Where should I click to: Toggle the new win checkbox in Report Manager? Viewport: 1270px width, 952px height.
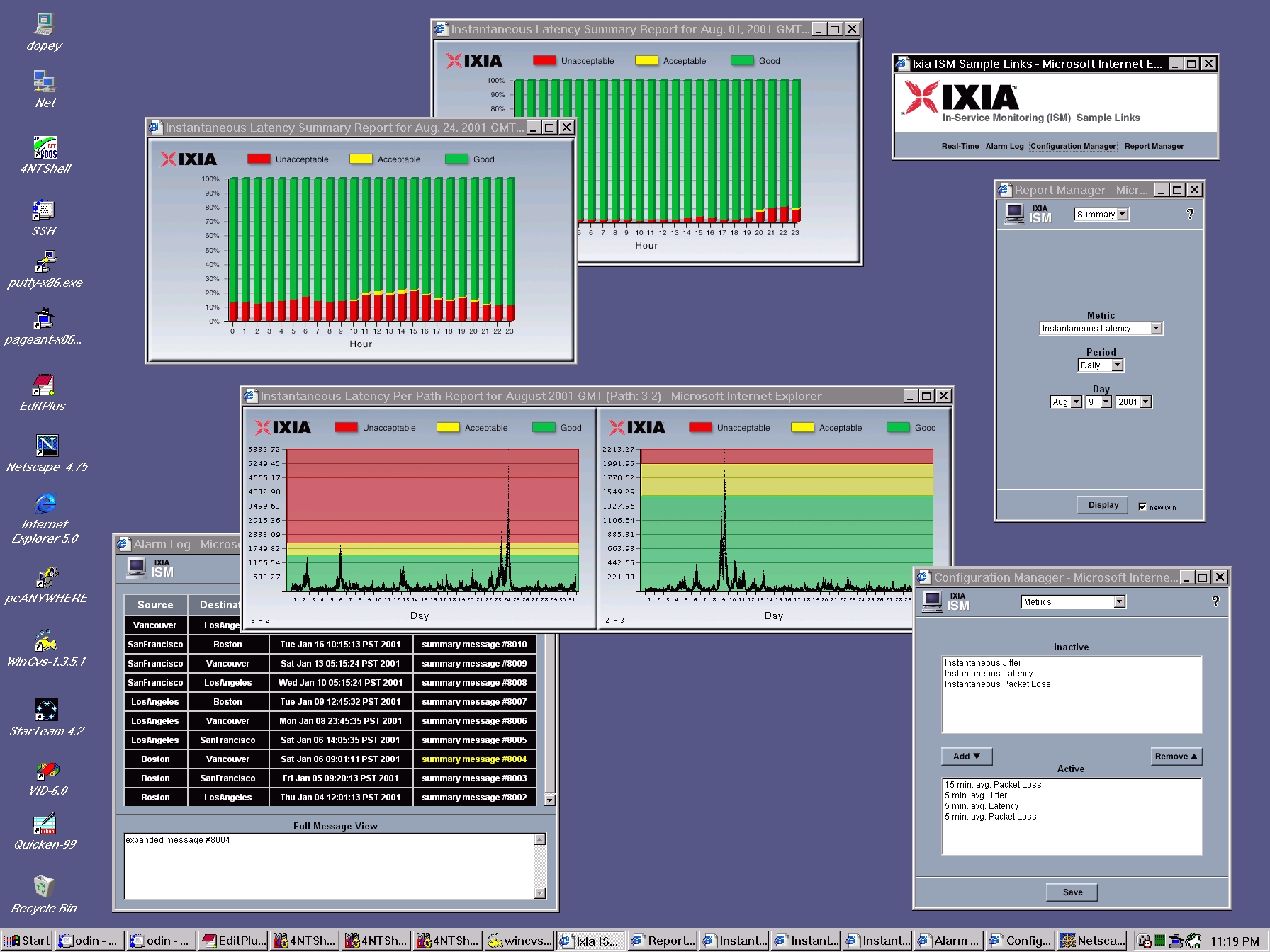[1142, 506]
